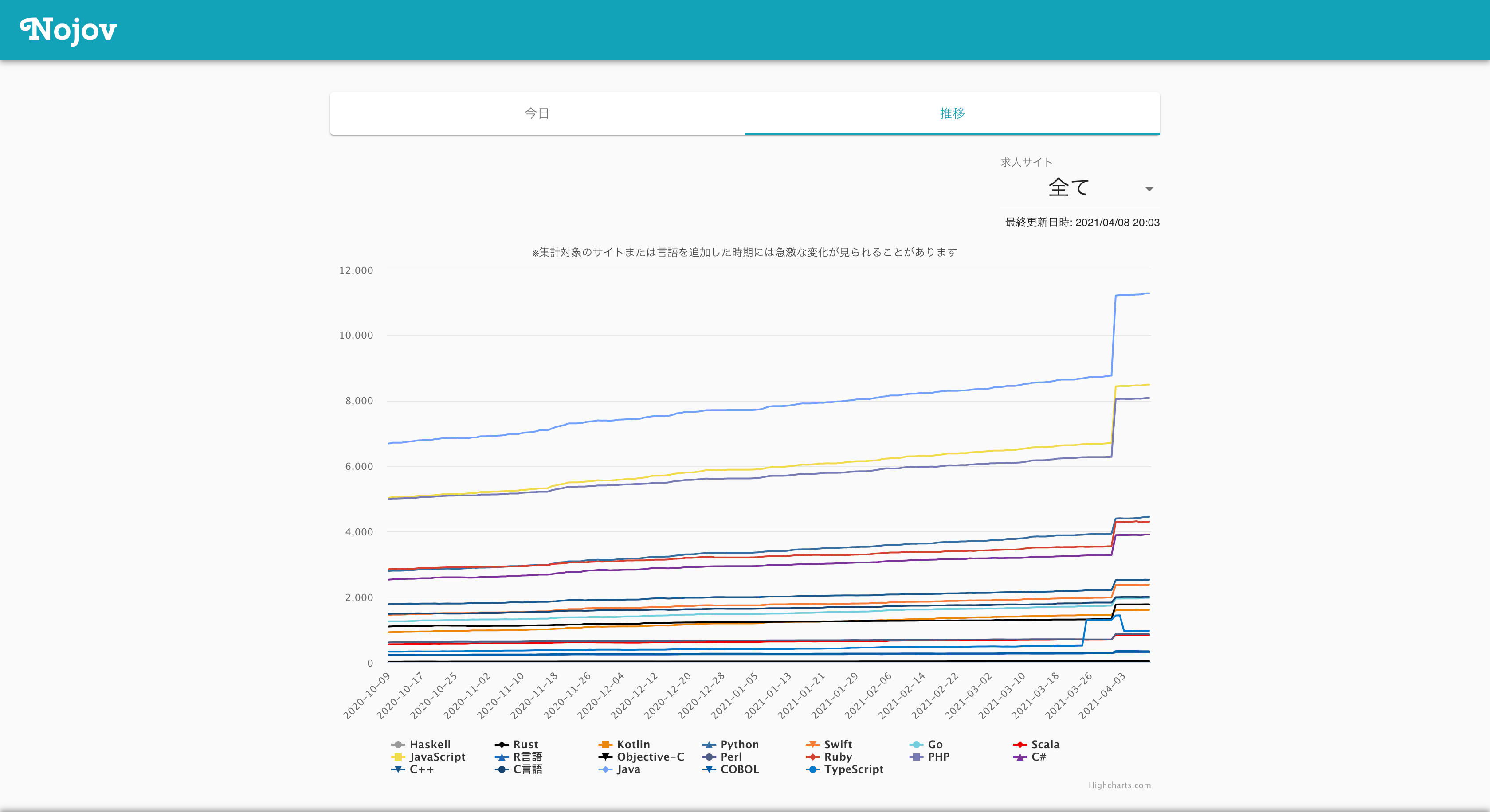Hide the Java series via legend

[628, 769]
